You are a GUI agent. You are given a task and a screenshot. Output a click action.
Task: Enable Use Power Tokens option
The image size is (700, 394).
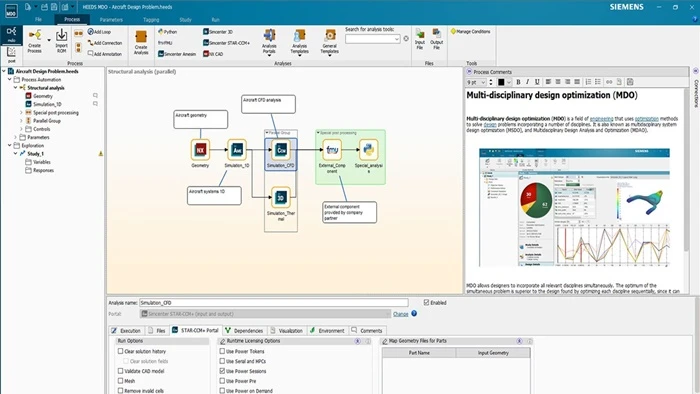222,351
